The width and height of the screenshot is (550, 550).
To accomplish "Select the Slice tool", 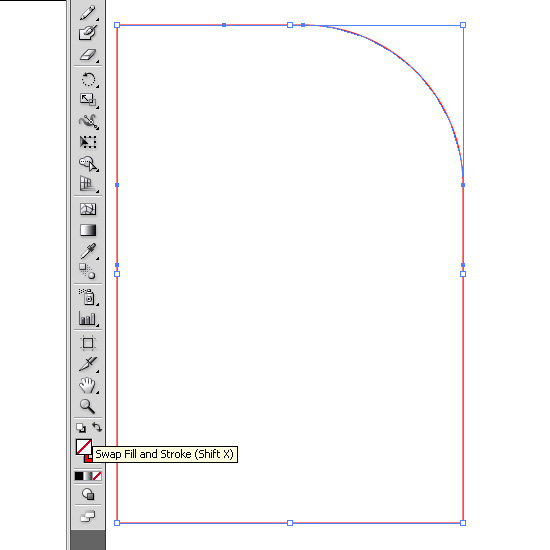I will (88, 364).
